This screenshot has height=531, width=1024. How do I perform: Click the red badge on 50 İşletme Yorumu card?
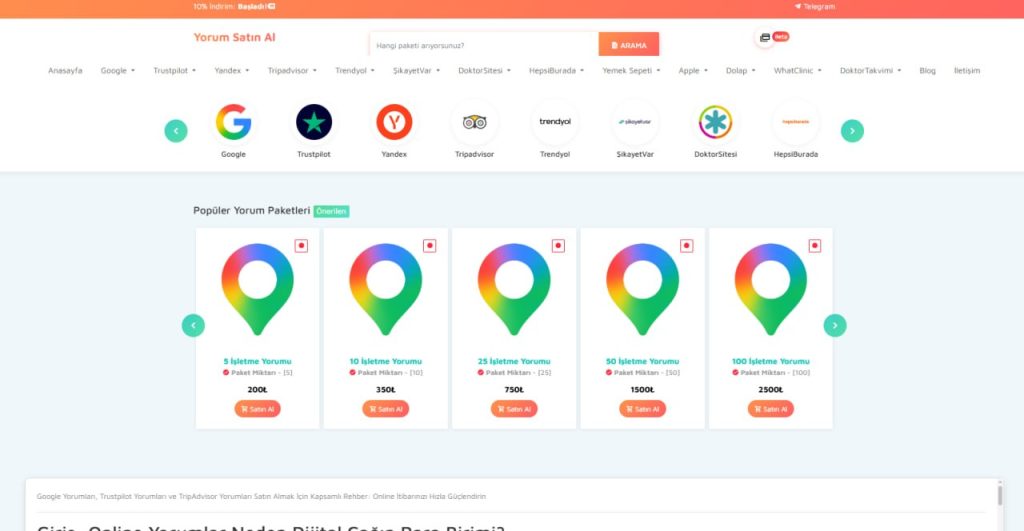(686, 246)
